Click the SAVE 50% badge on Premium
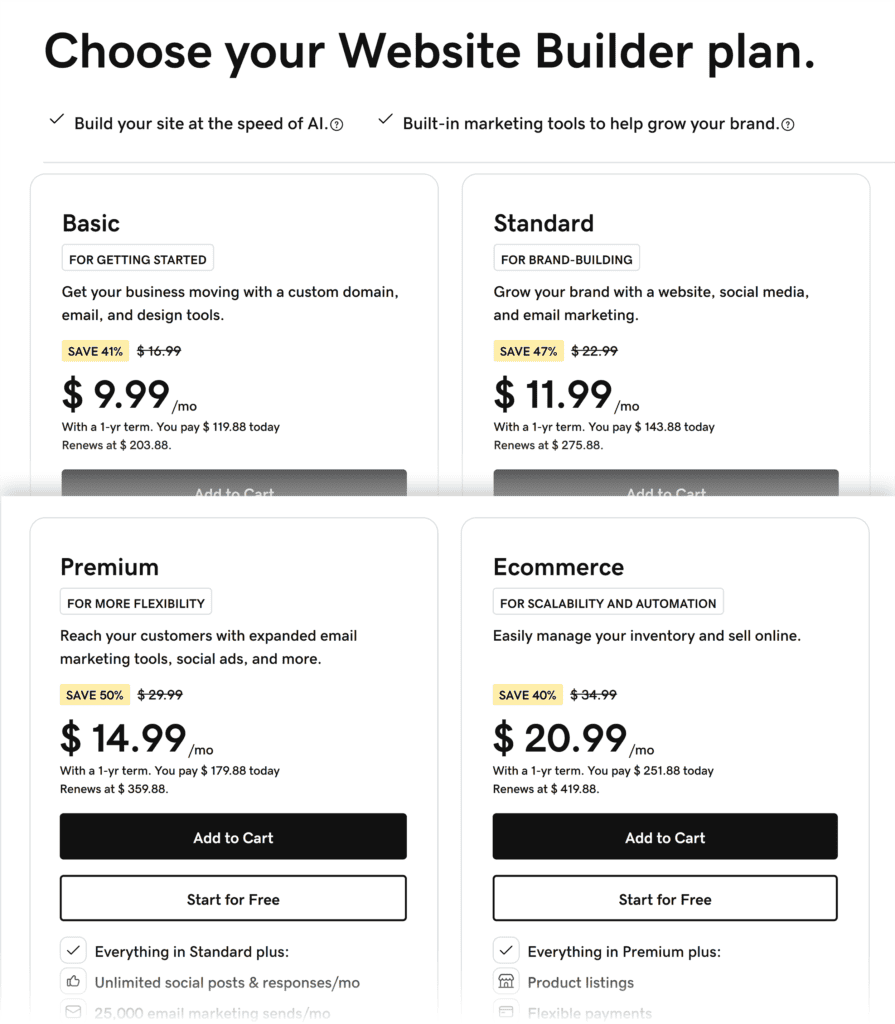Viewport: 895px width, 1024px height. (x=96, y=695)
